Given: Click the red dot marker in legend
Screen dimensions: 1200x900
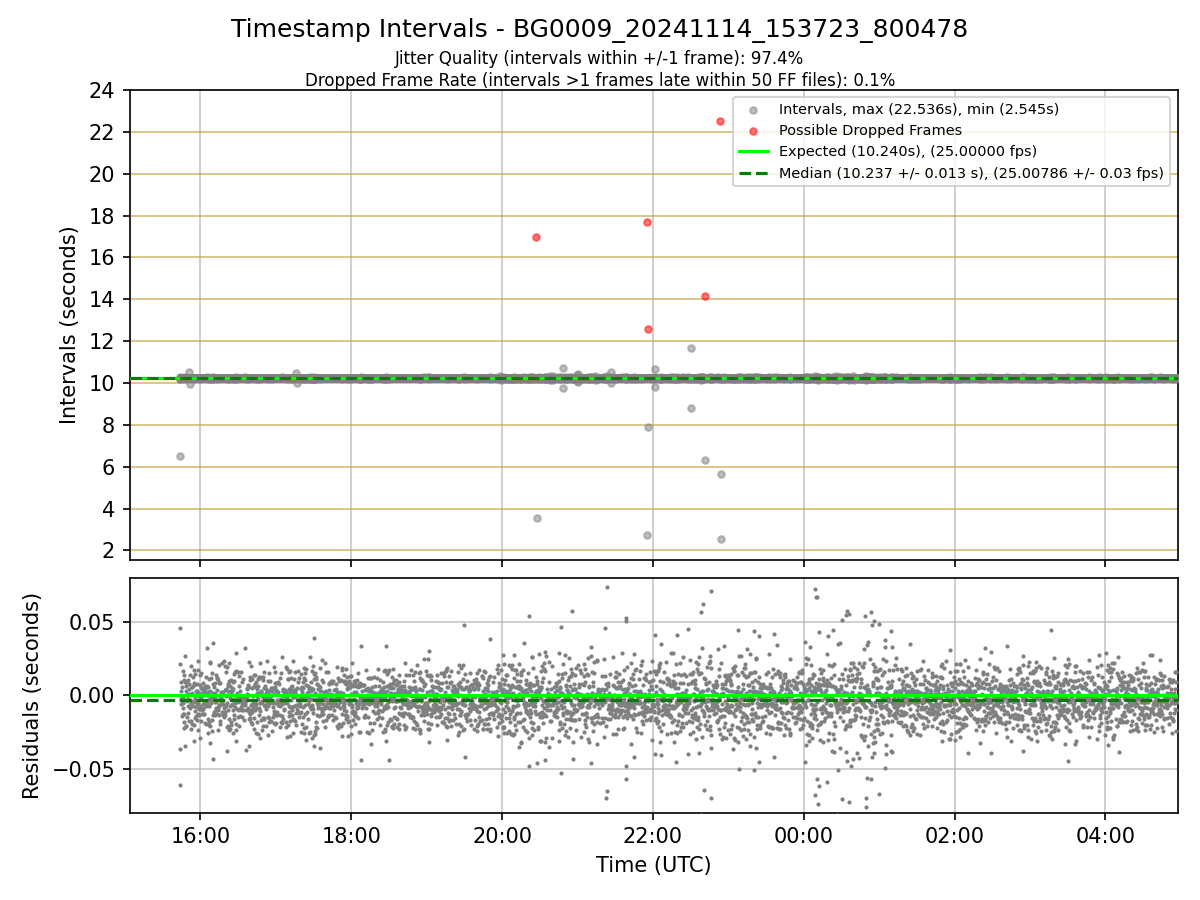Looking at the screenshot, I should click(x=754, y=130).
